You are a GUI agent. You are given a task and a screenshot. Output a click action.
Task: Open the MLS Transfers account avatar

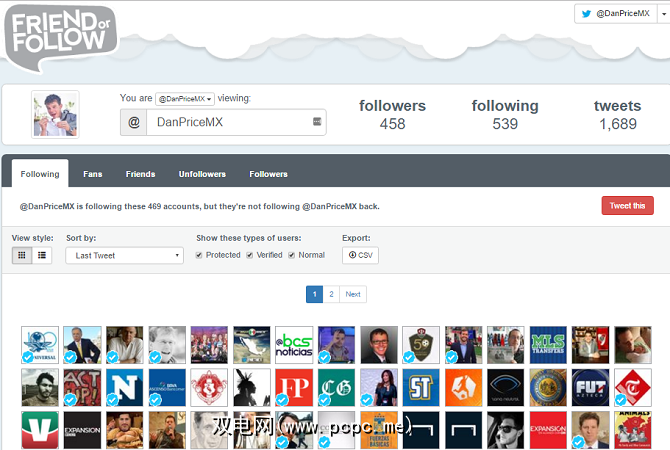click(x=548, y=345)
